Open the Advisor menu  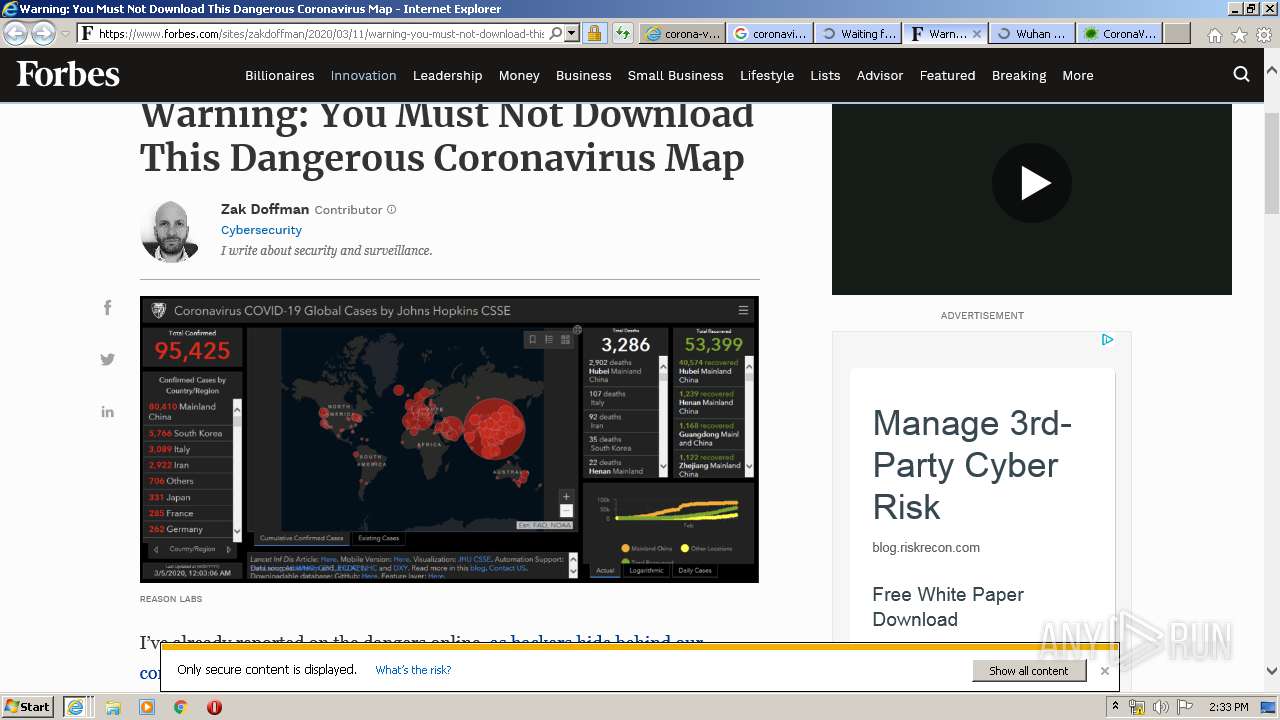click(880, 75)
